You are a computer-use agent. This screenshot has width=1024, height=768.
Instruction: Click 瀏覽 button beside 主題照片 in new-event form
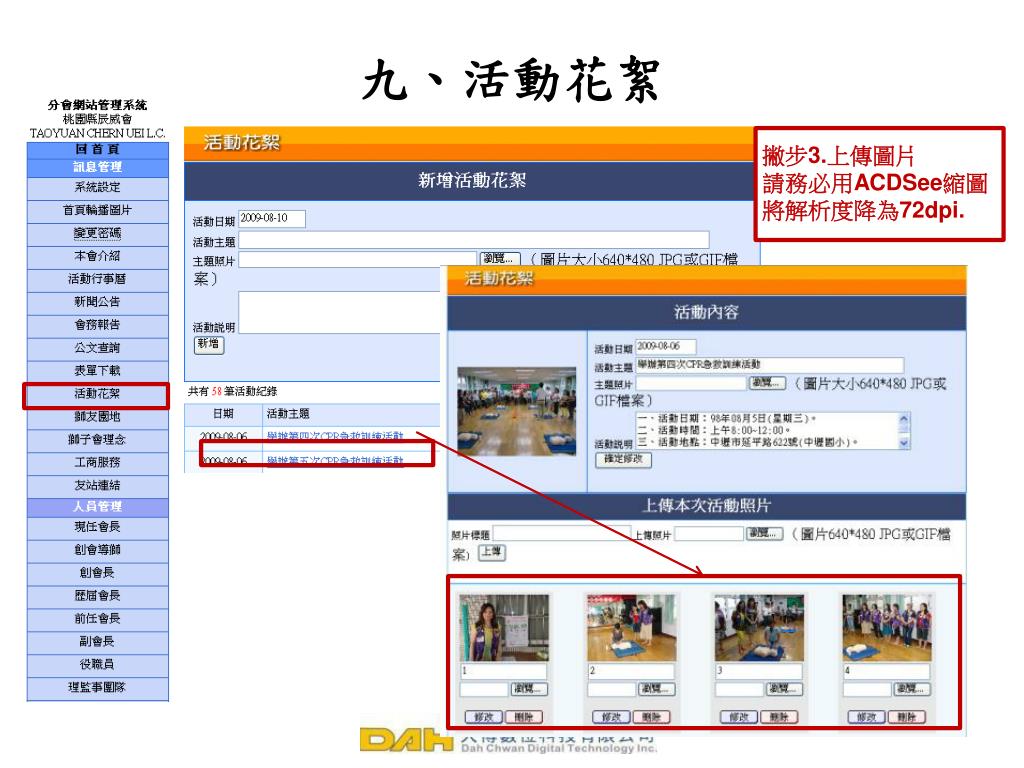[500, 259]
